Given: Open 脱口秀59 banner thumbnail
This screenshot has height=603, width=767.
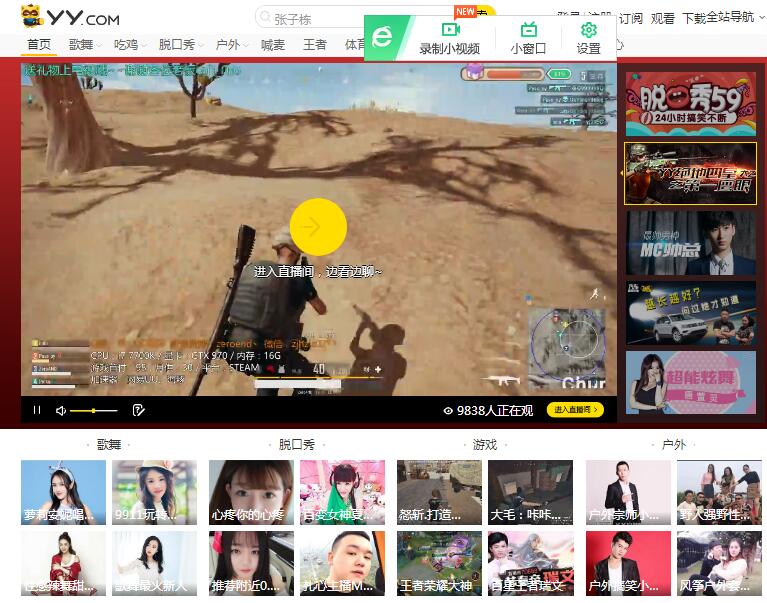Looking at the screenshot, I should pos(690,104).
